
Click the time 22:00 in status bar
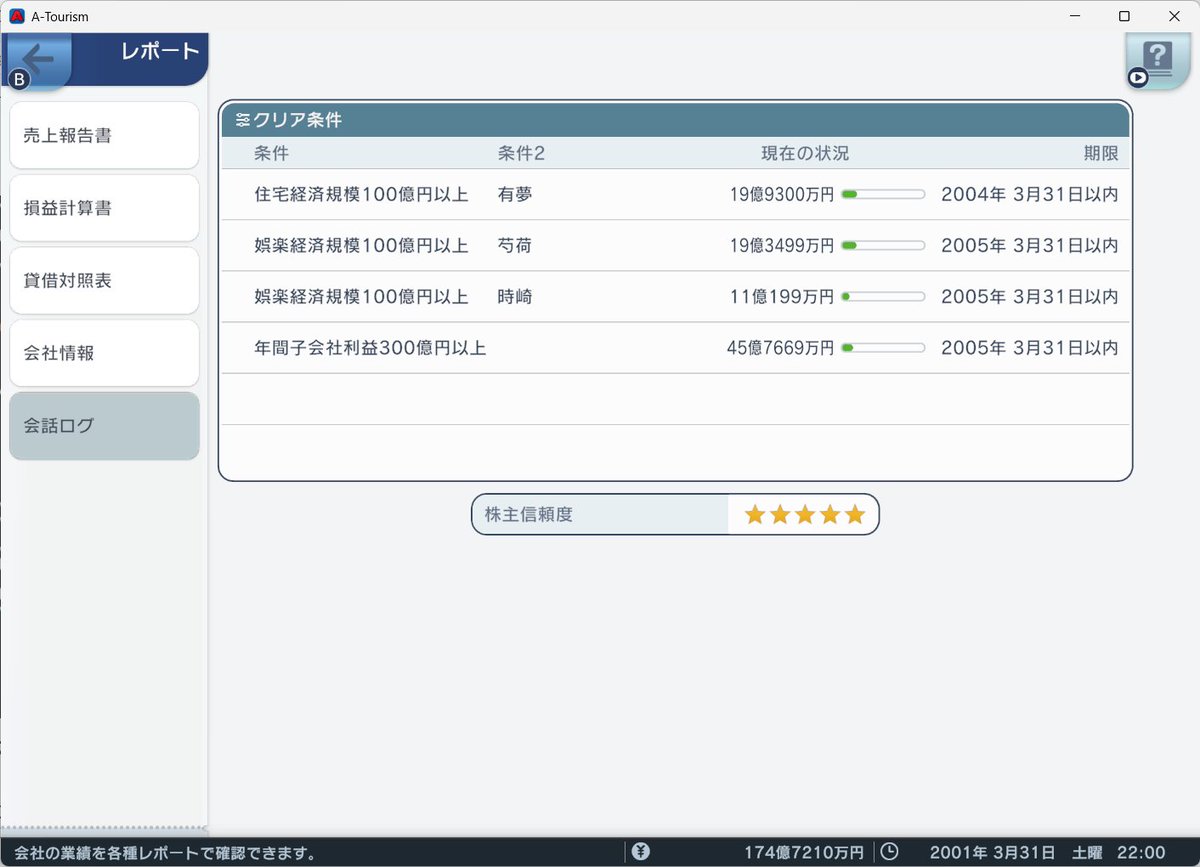(x=1141, y=853)
